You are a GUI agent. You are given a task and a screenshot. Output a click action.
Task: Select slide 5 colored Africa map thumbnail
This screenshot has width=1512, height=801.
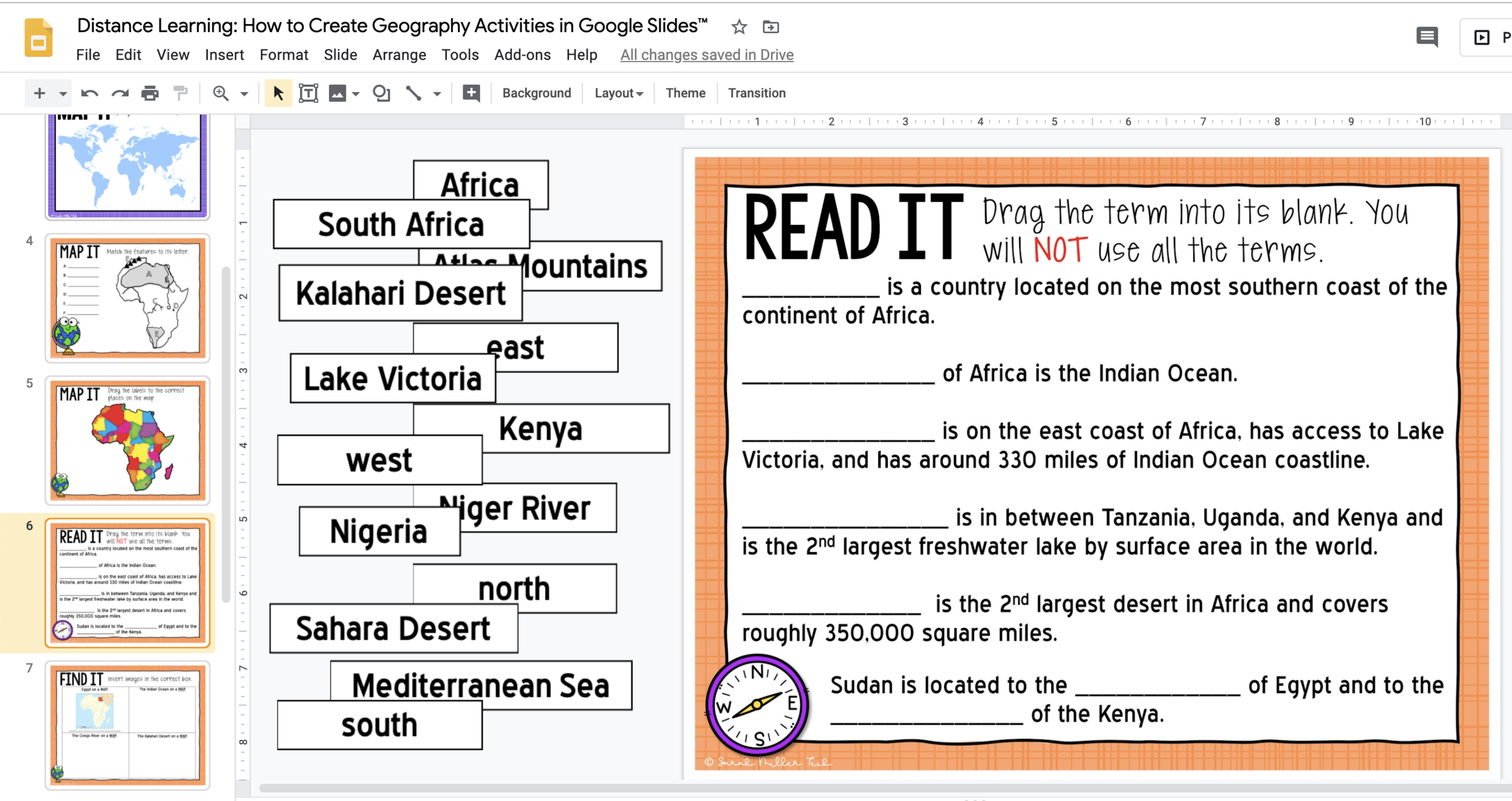click(x=128, y=441)
